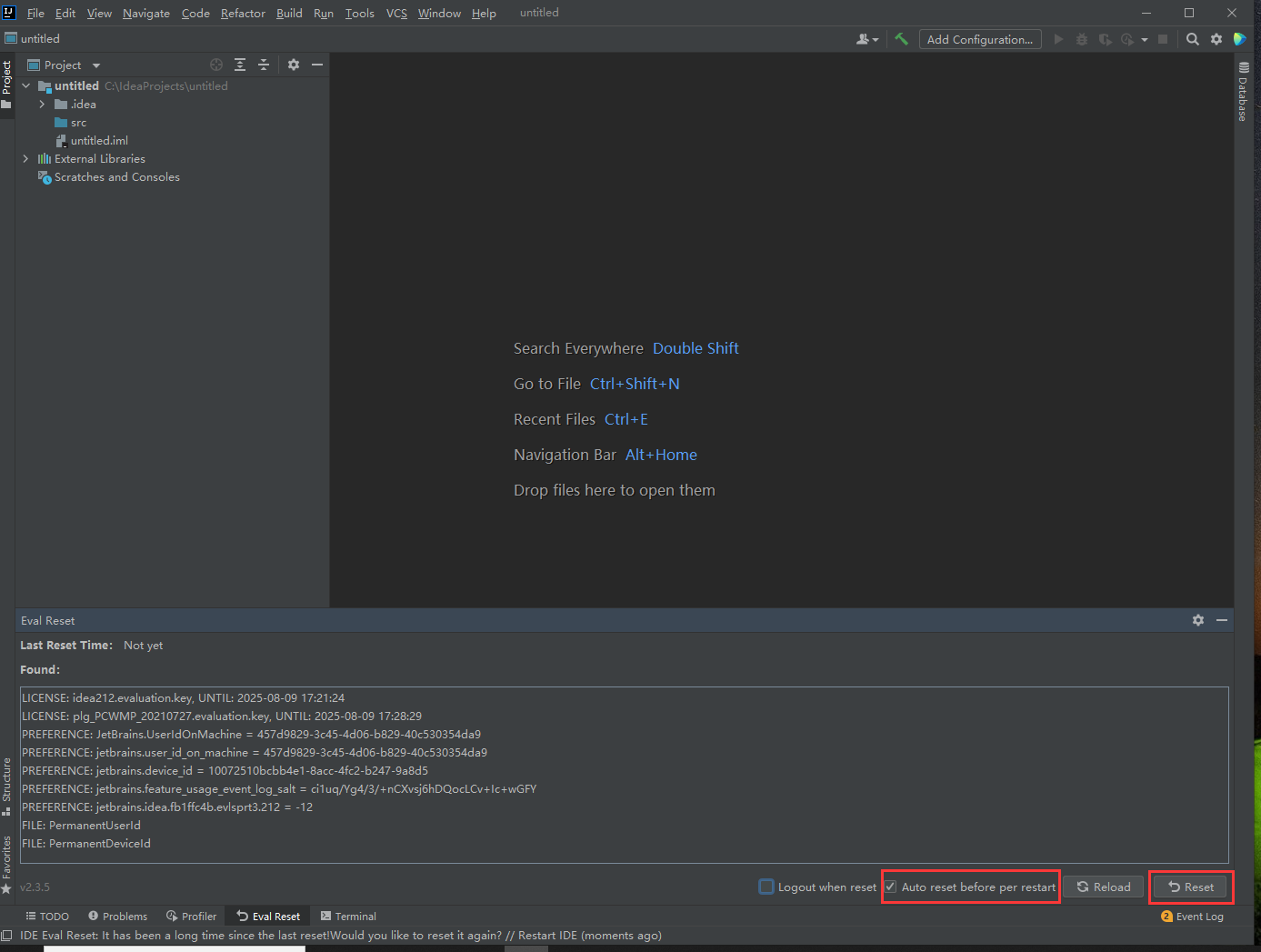This screenshot has height=952, width=1261.
Task: Click Add Configuration button
Action: tap(979, 39)
